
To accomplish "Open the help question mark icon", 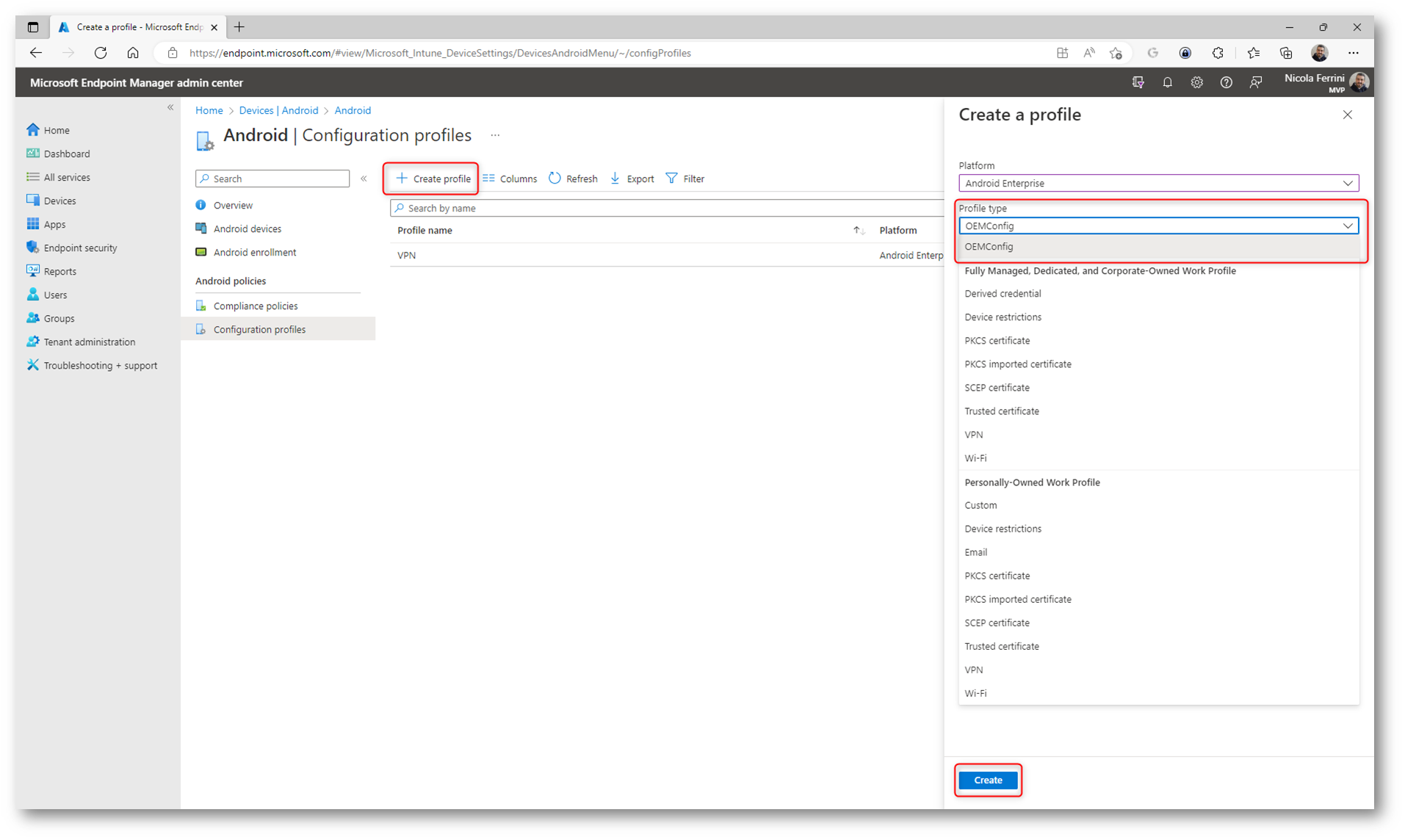I will click(x=1226, y=82).
